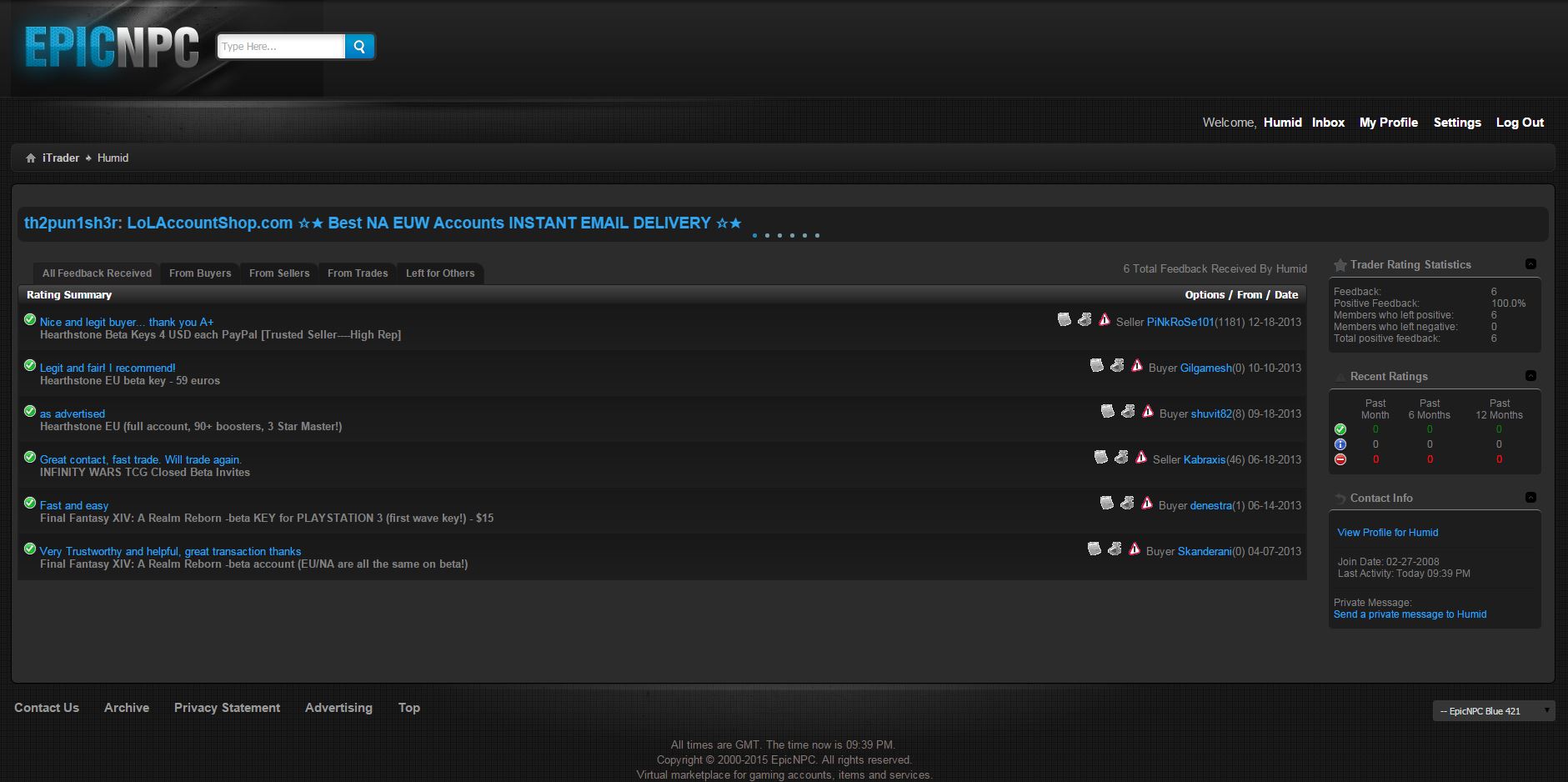Open page icon on Skanderani feedback row
This screenshot has width=1568, height=782.
(x=1095, y=549)
